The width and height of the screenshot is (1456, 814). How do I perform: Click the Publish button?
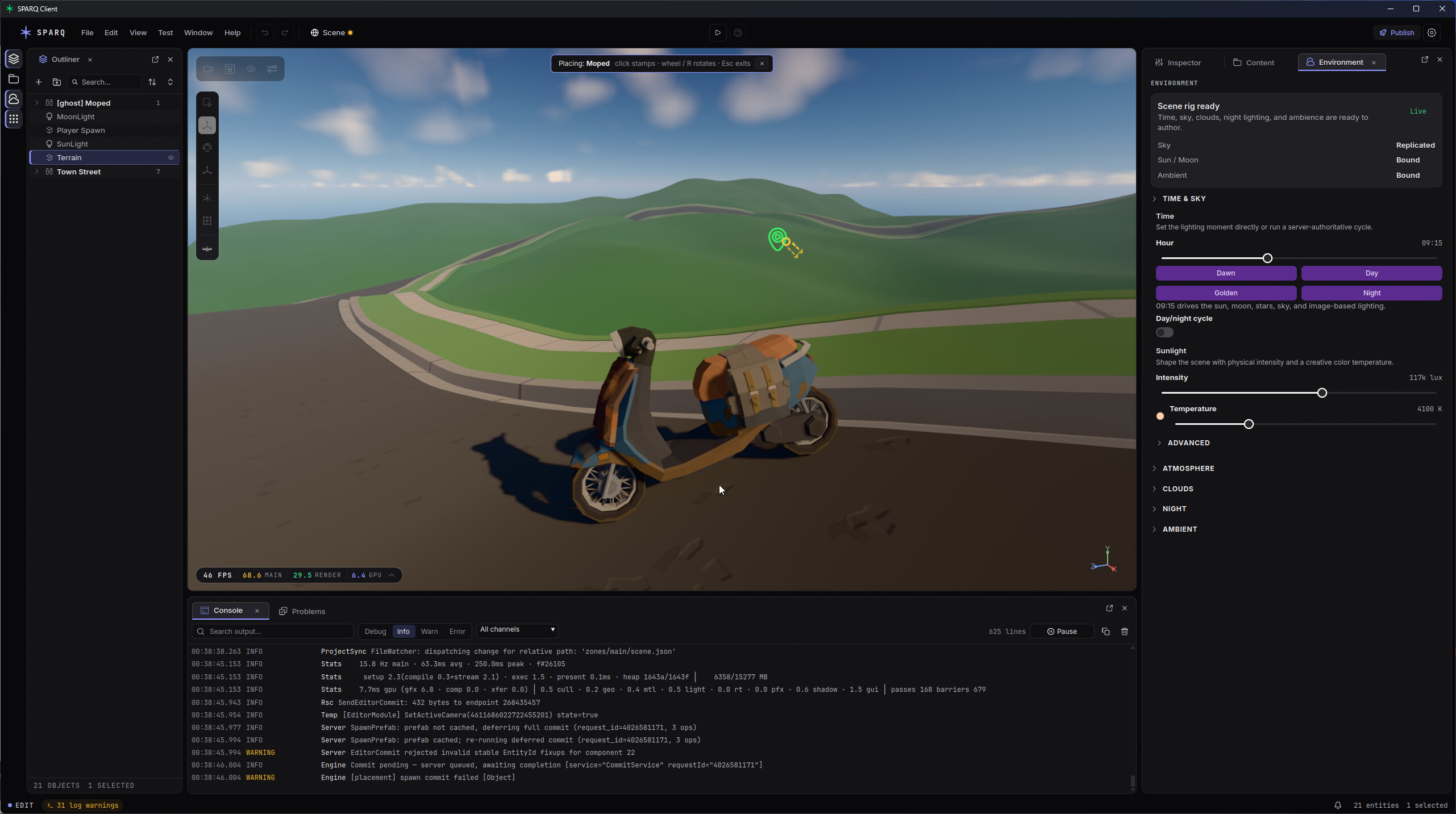pyautogui.click(x=1396, y=33)
